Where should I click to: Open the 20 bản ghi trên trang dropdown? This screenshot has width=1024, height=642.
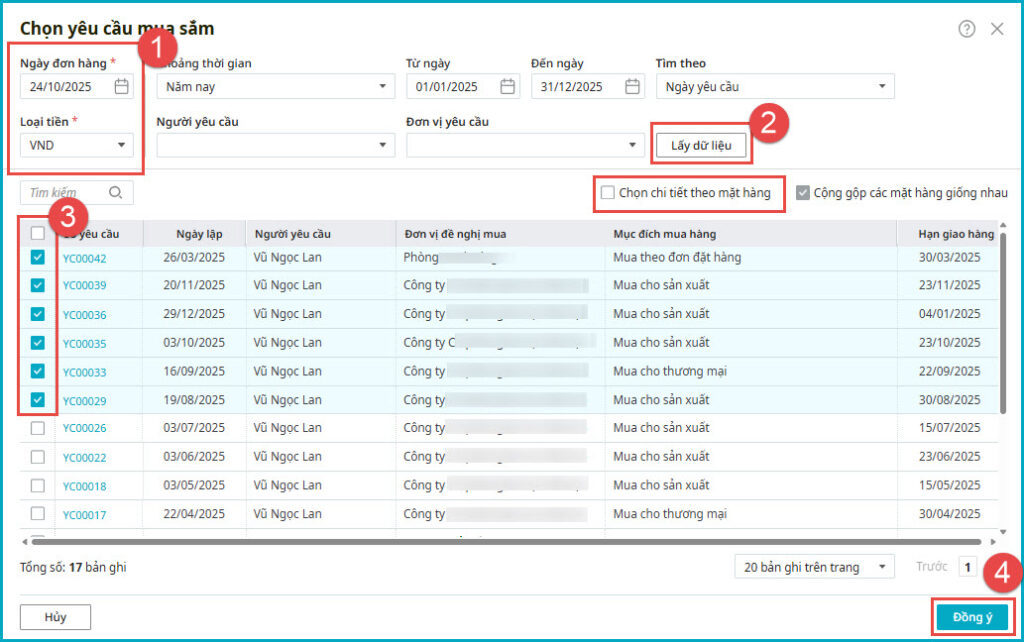pyautogui.click(x=882, y=567)
